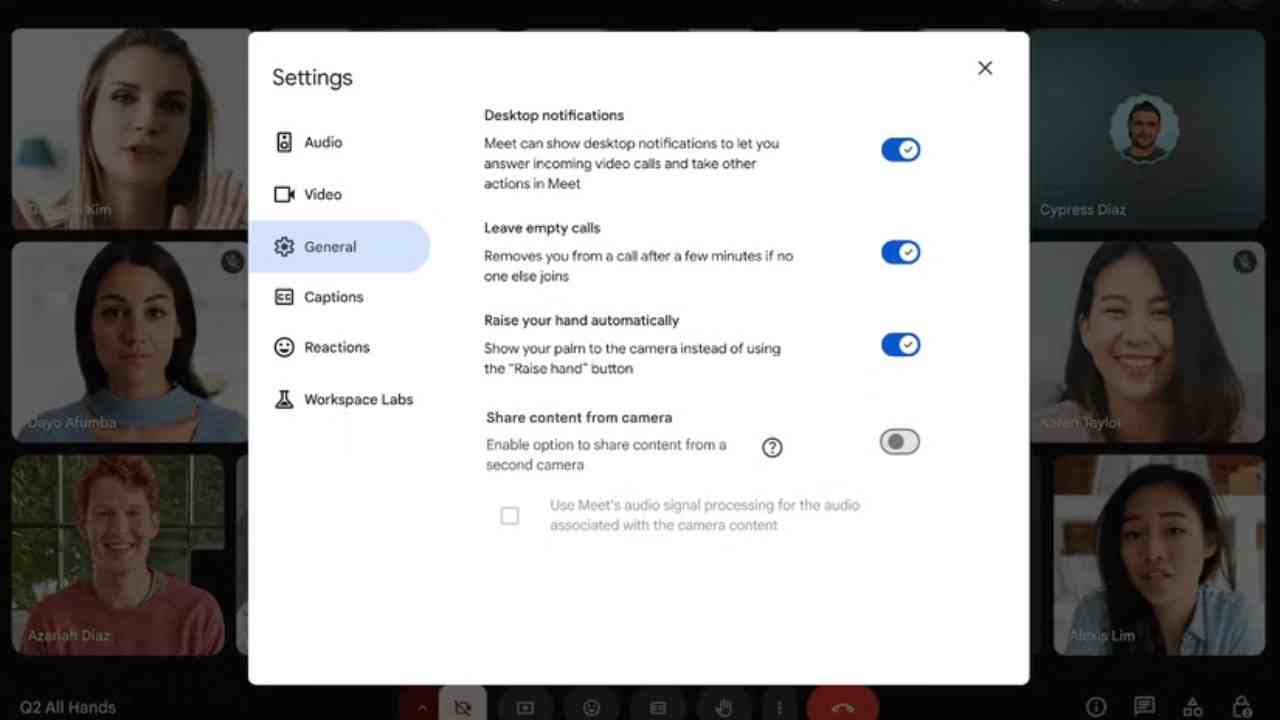The height and width of the screenshot is (720, 1280).
Task: Enable Share content from camera
Action: pyautogui.click(x=898, y=441)
